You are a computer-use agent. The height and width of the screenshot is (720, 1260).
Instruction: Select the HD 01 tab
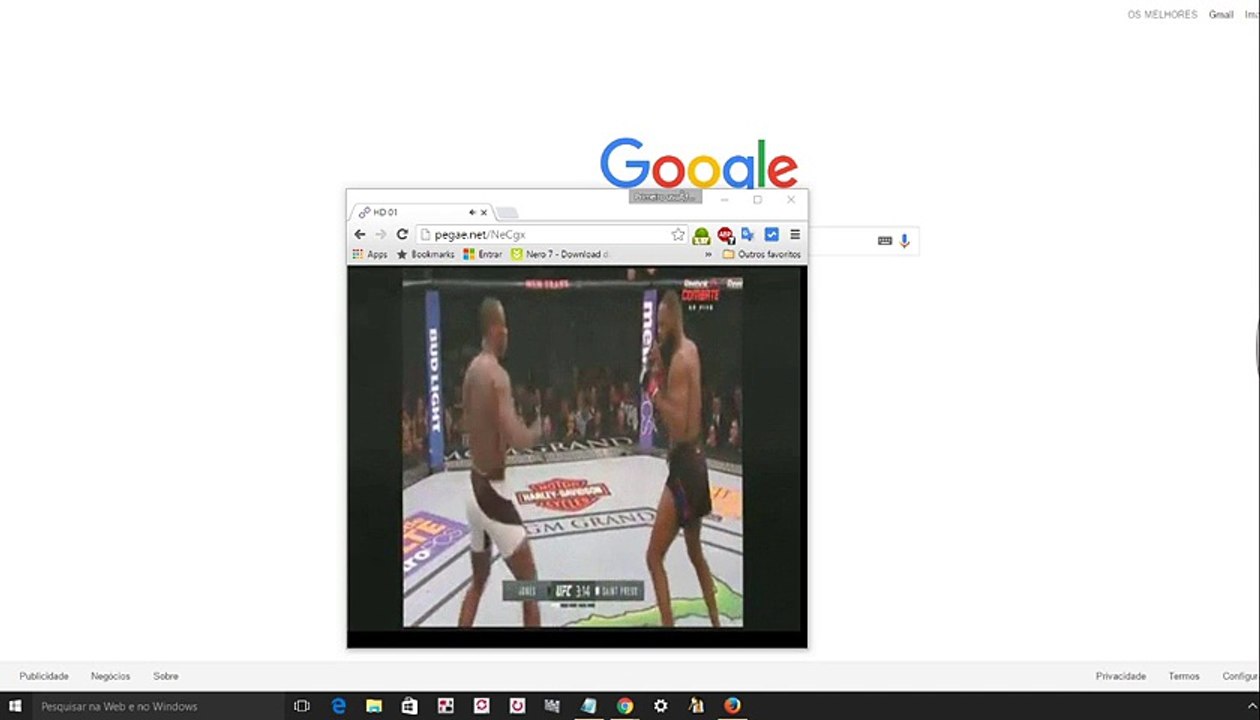[x=423, y=212]
